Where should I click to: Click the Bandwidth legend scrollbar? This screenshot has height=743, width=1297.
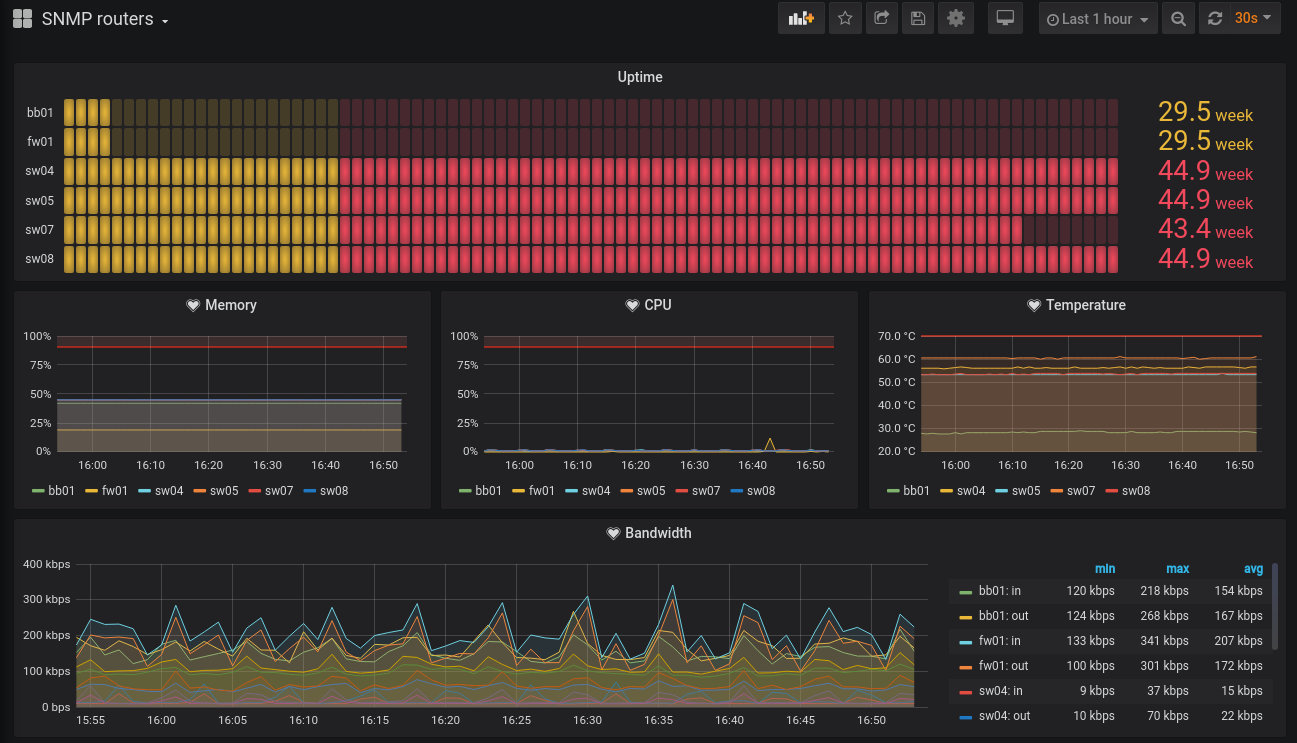pyautogui.click(x=1275, y=606)
